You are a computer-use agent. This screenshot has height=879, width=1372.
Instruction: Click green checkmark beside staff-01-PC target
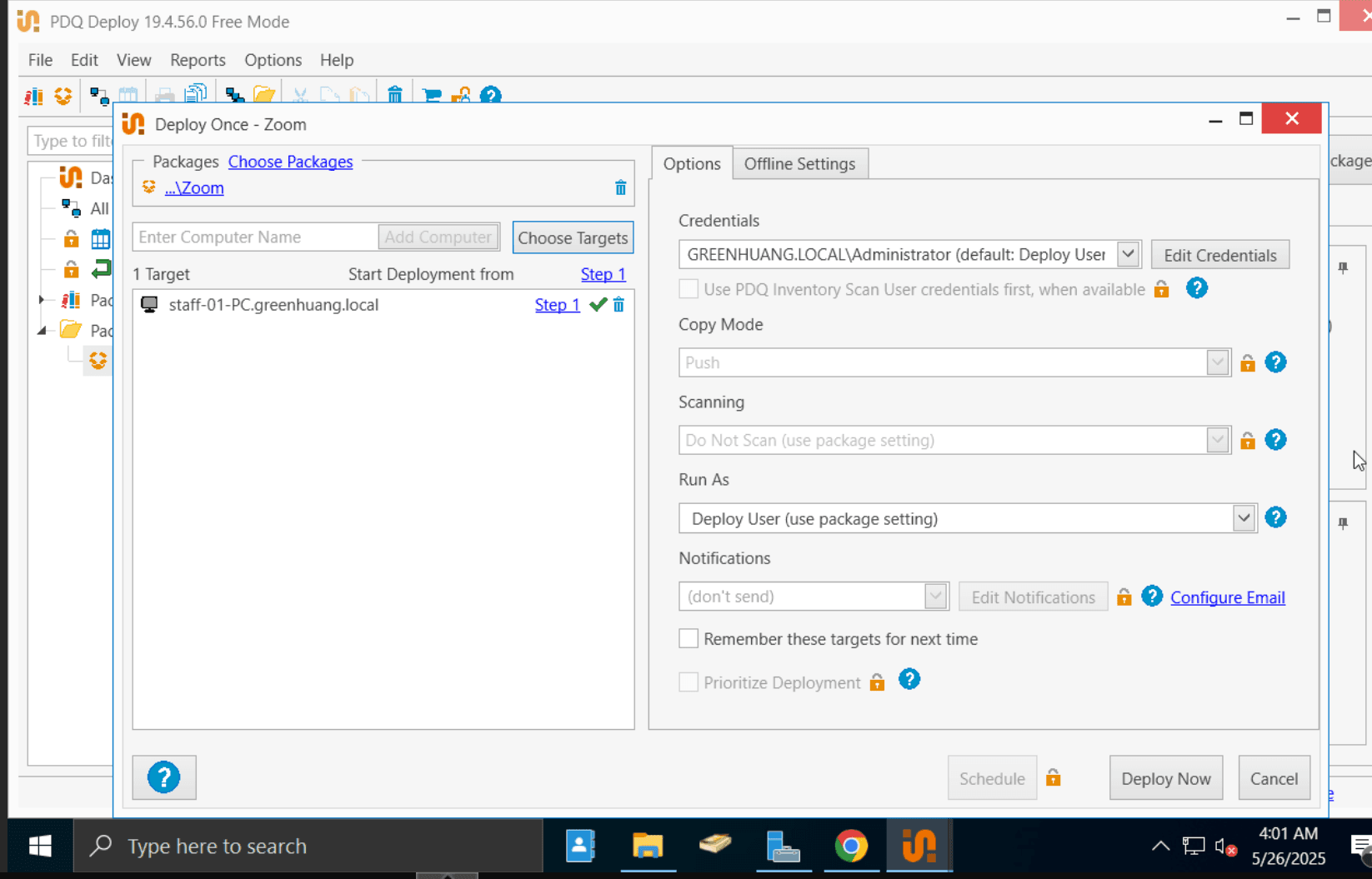click(x=598, y=305)
